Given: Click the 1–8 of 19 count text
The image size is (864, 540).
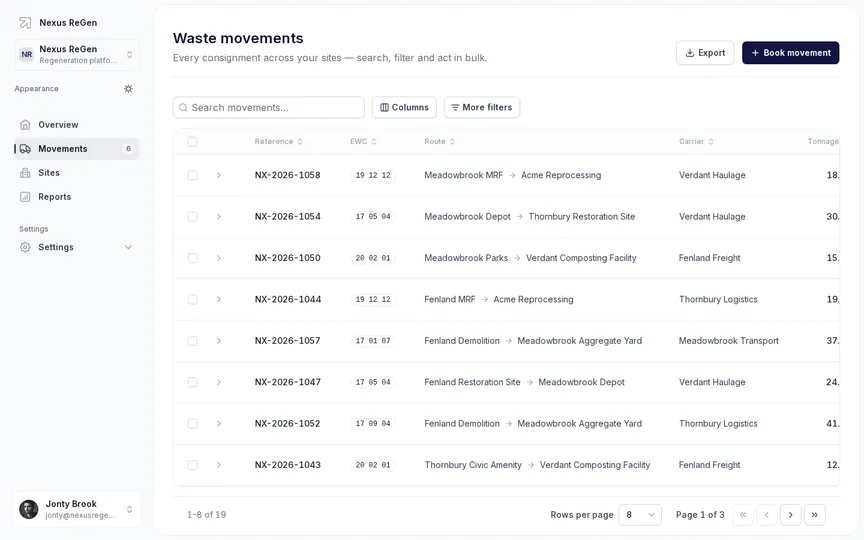Looking at the screenshot, I should pyautogui.click(x=206, y=515).
